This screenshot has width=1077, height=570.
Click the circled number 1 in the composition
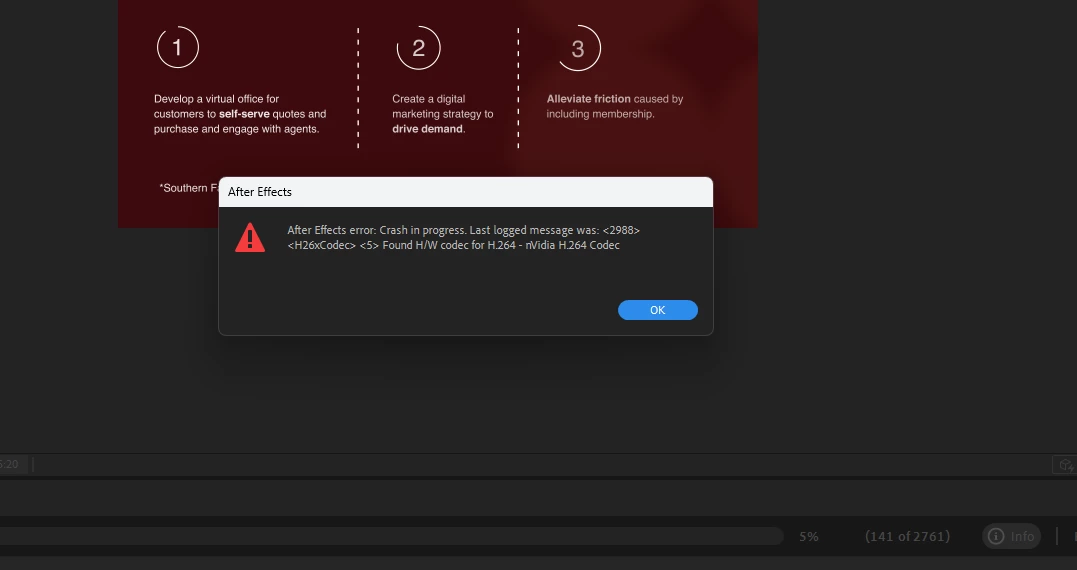click(x=177, y=47)
